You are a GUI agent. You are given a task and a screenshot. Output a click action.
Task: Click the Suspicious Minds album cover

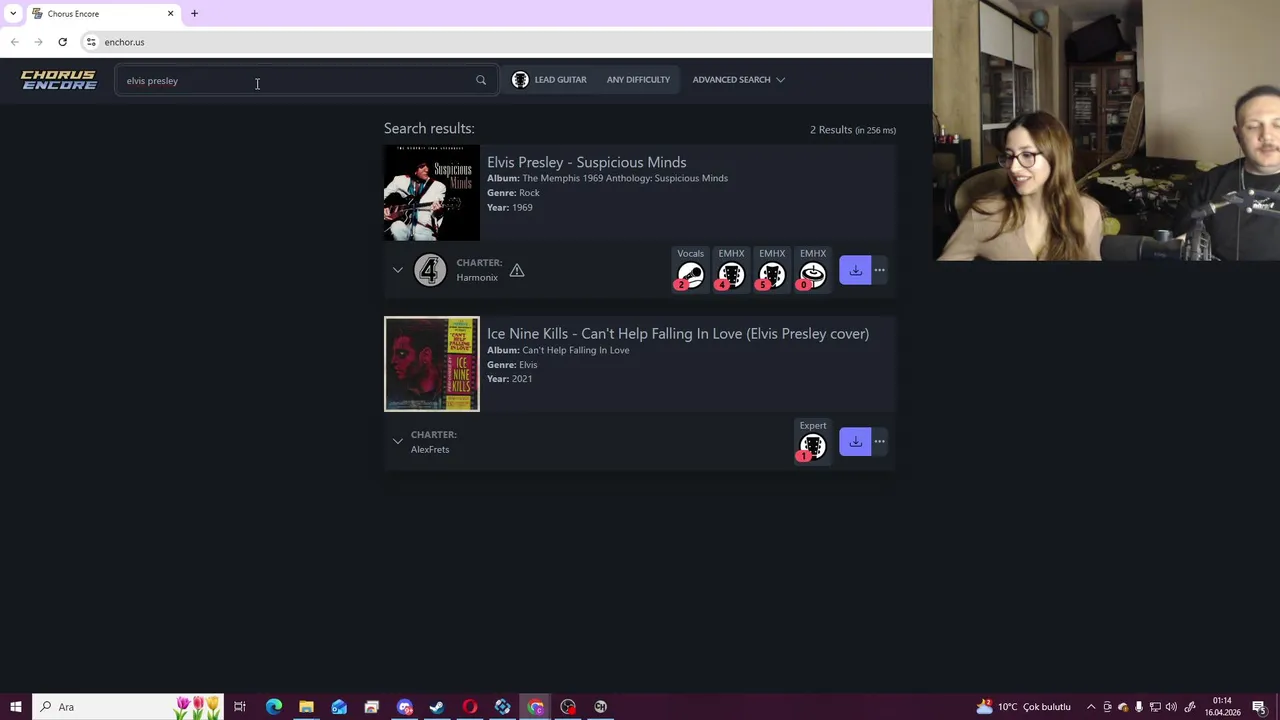pyautogui.click(x=432, y=193)
